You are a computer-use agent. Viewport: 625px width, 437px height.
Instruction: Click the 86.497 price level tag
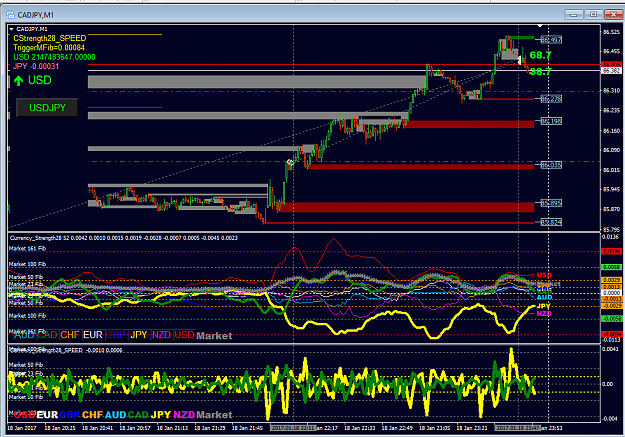(551, 39)
